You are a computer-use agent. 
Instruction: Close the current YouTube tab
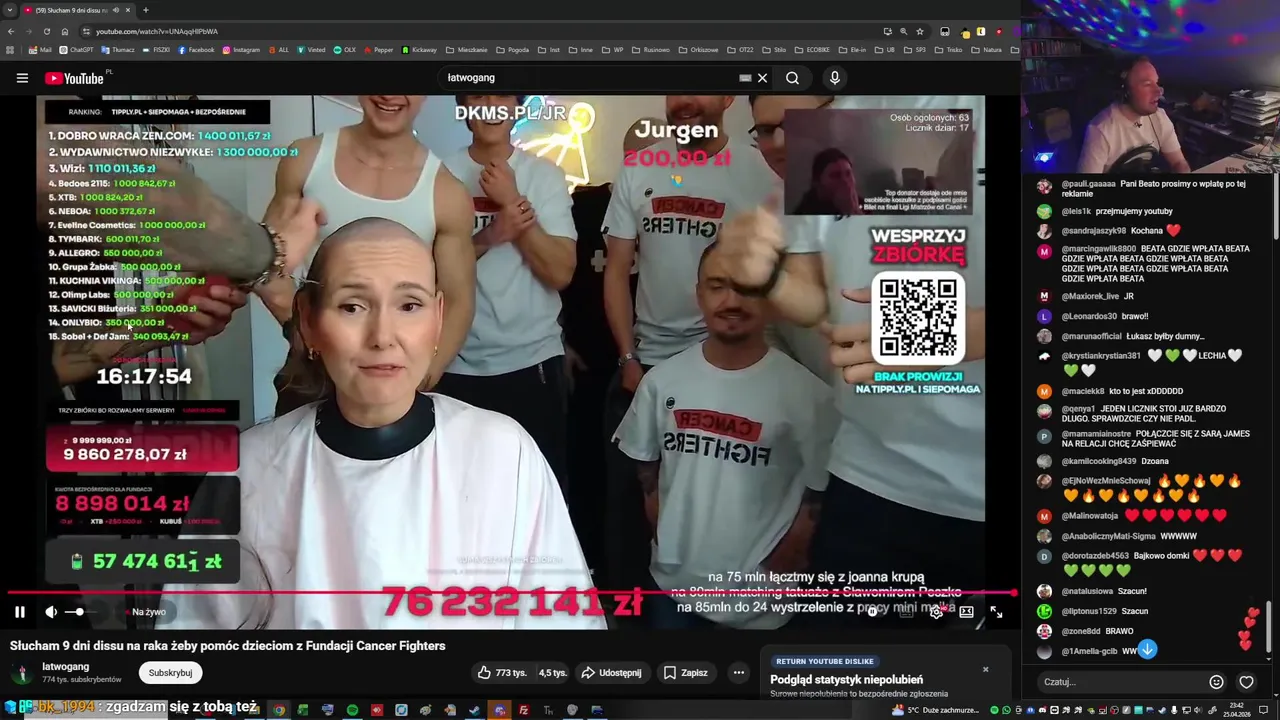click(128, 10)
